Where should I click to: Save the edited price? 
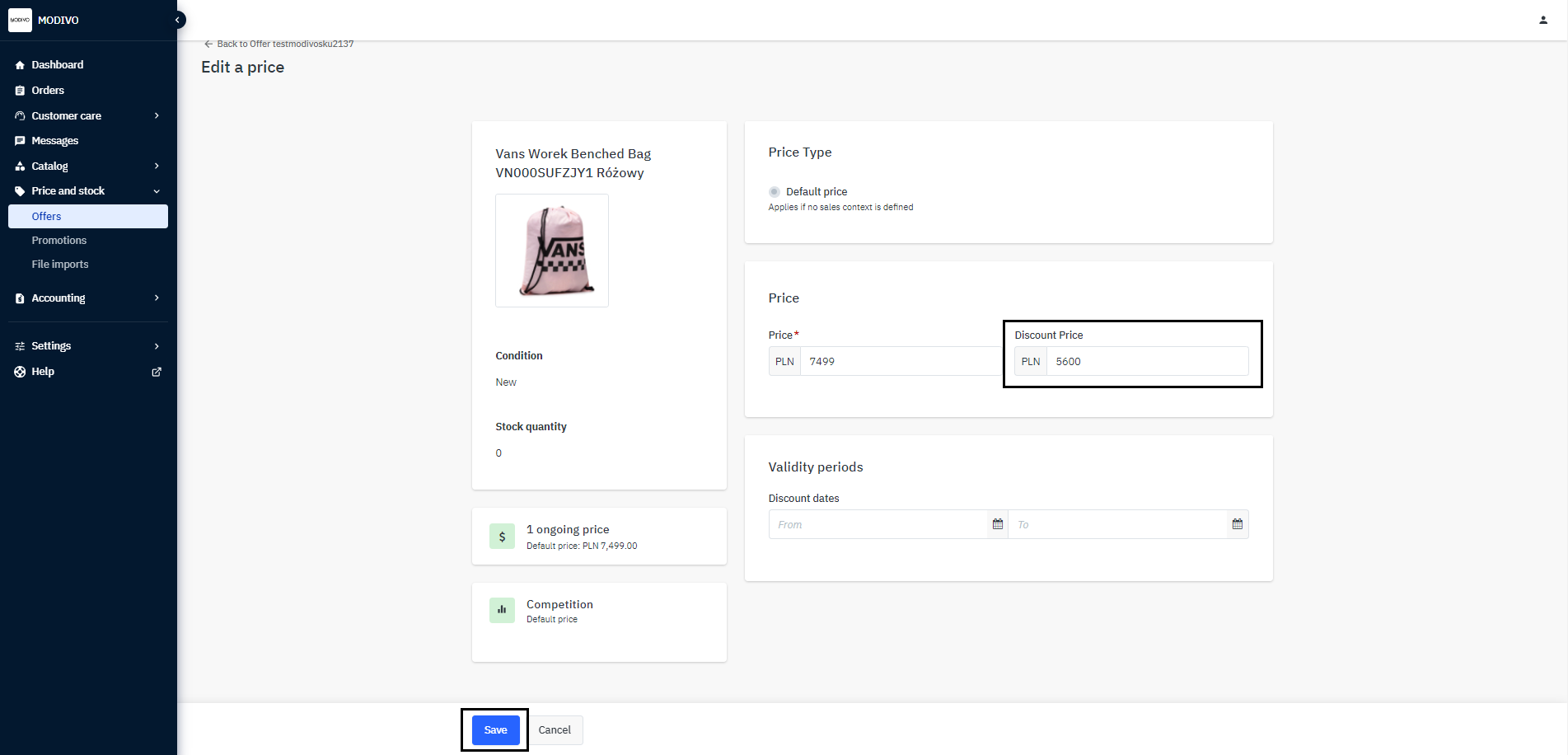[495, 730]
